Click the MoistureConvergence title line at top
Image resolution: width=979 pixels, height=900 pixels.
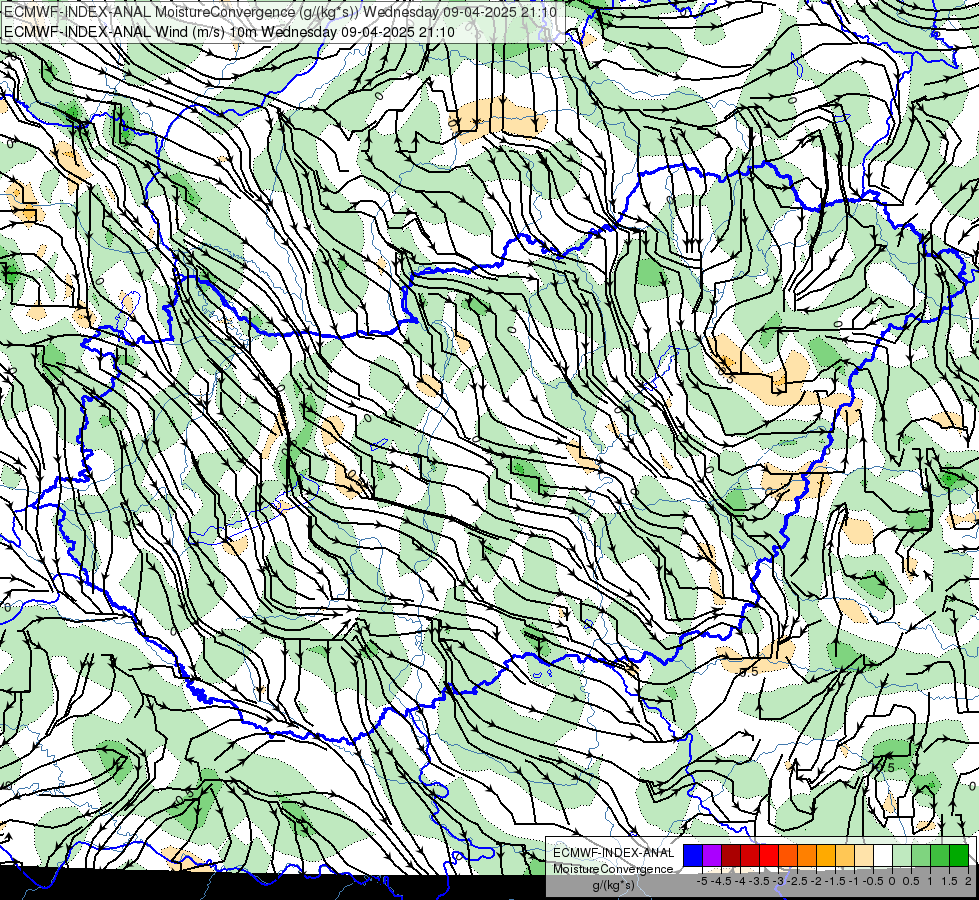coord(280,11)
